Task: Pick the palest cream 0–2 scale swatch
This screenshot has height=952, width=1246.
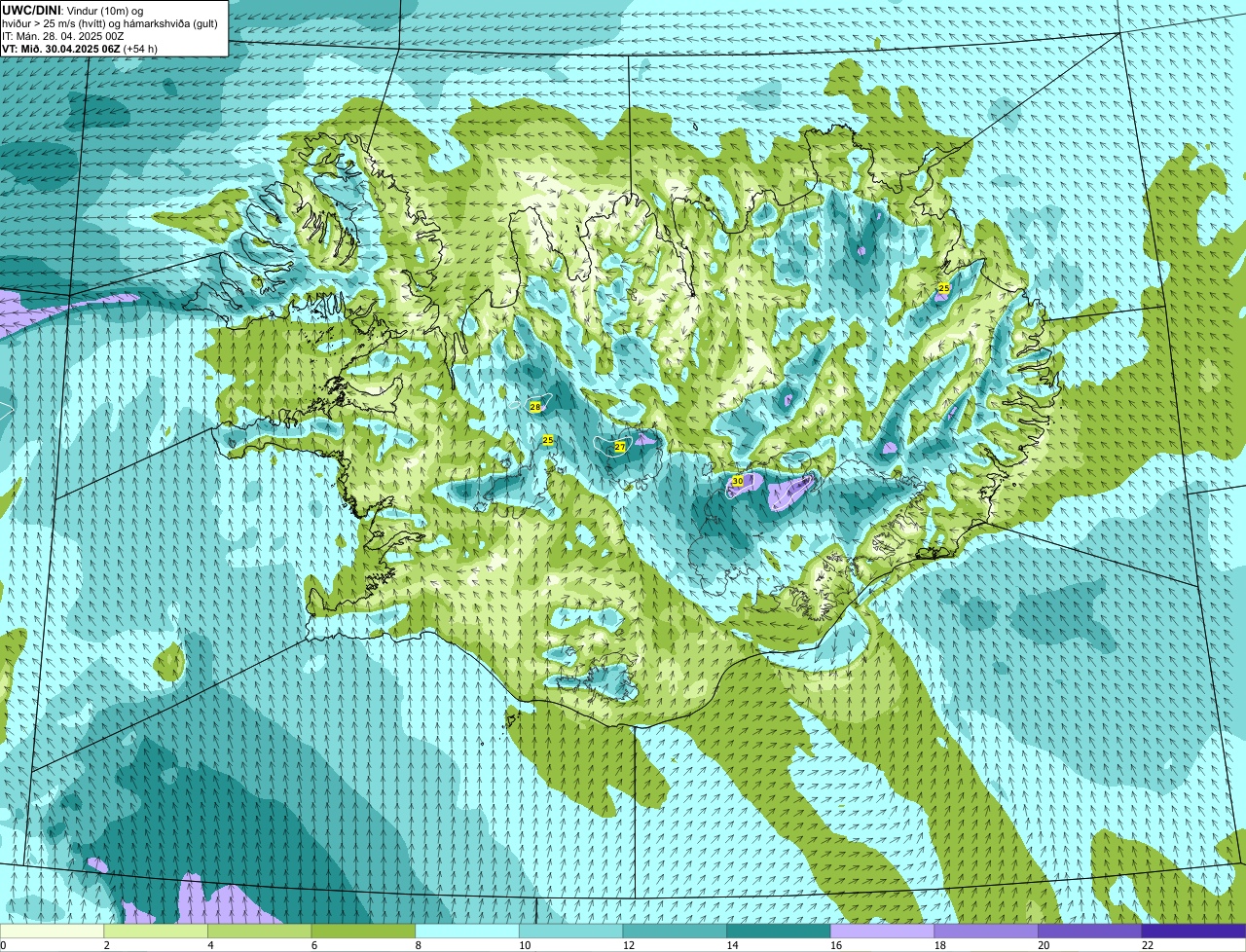Action: point(52,931)
